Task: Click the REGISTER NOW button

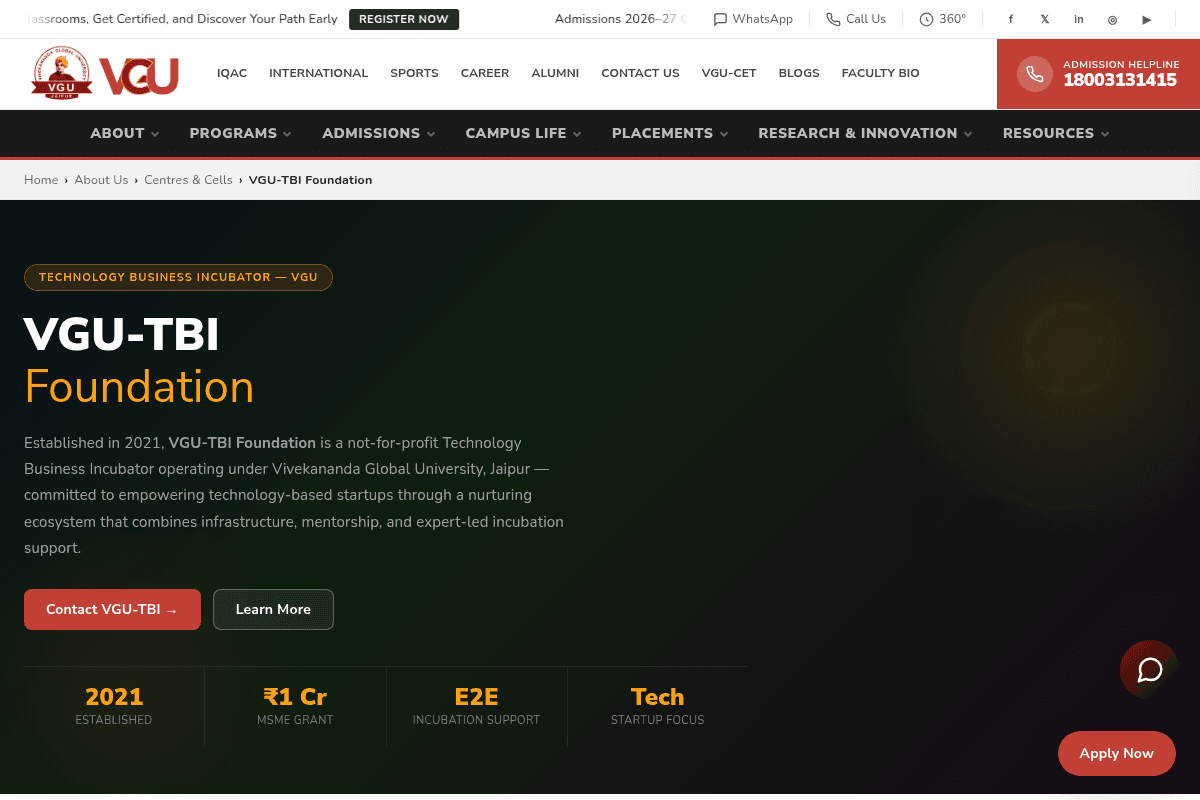Action: coord(404,19)
